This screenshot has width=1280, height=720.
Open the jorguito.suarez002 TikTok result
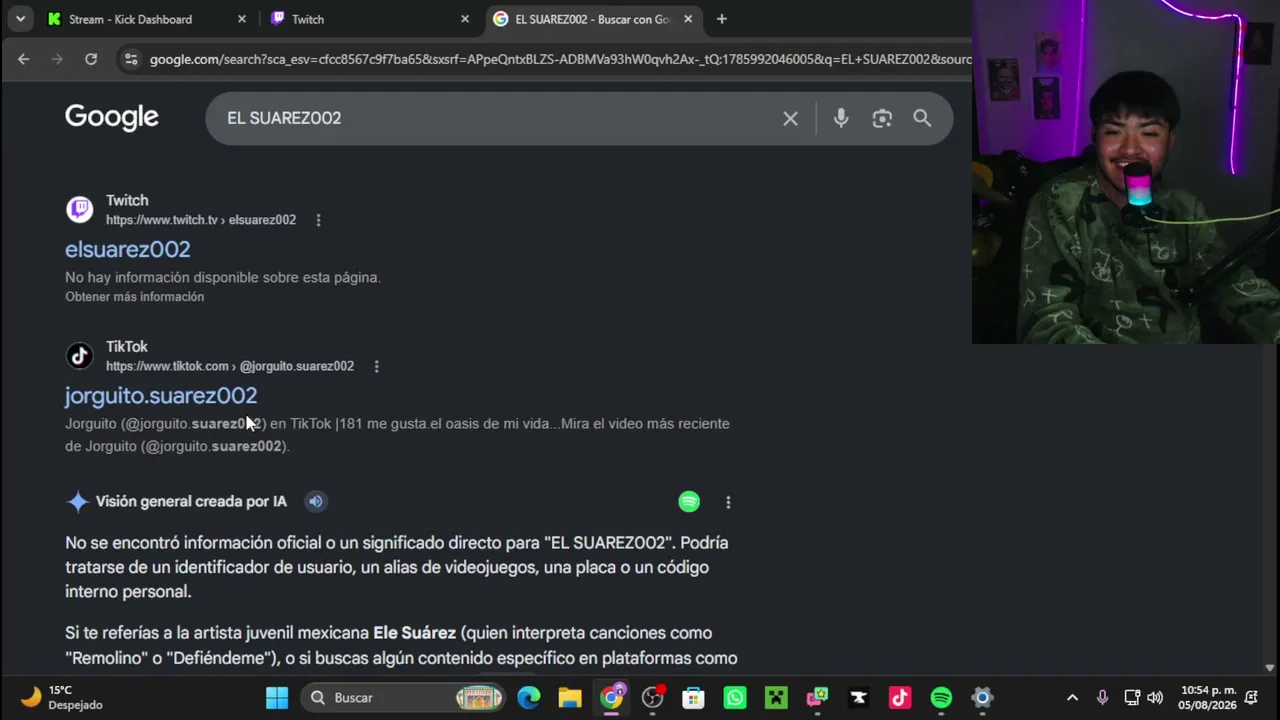pyautogui.click(x=161, y=395)
